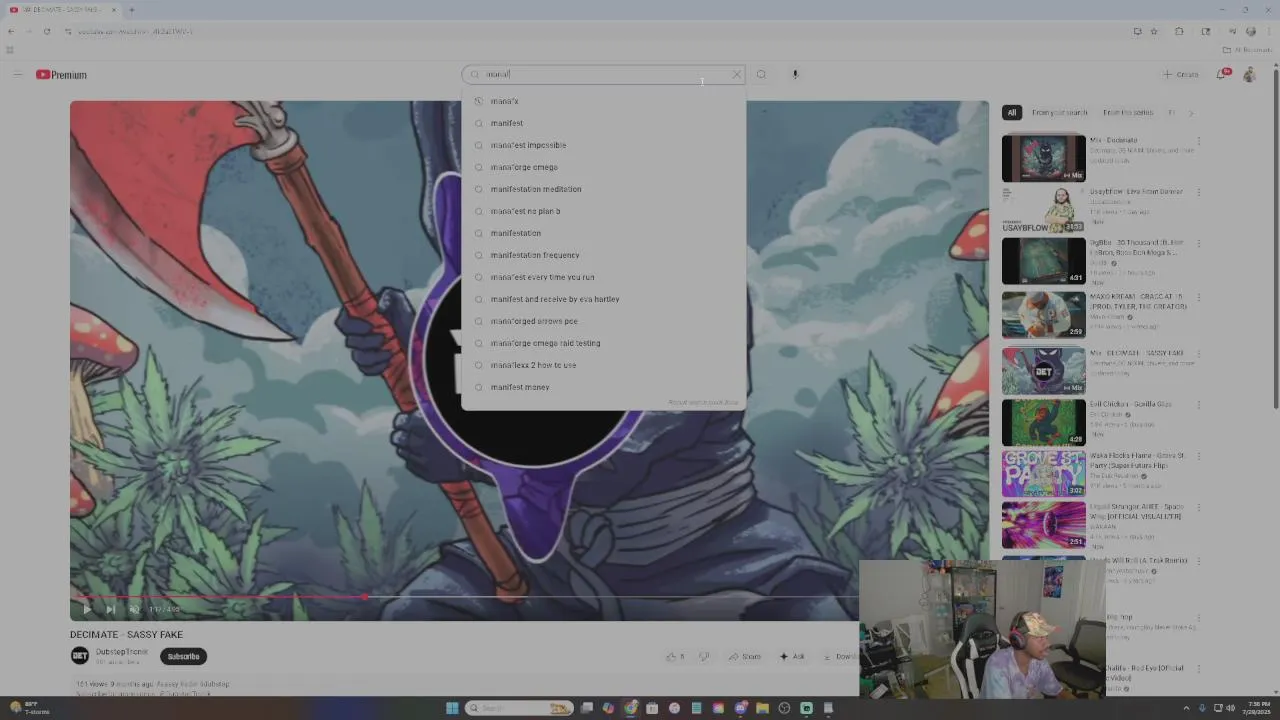
Task: Click the progress bar scrubber dot
Action: (x=366, y=597)
